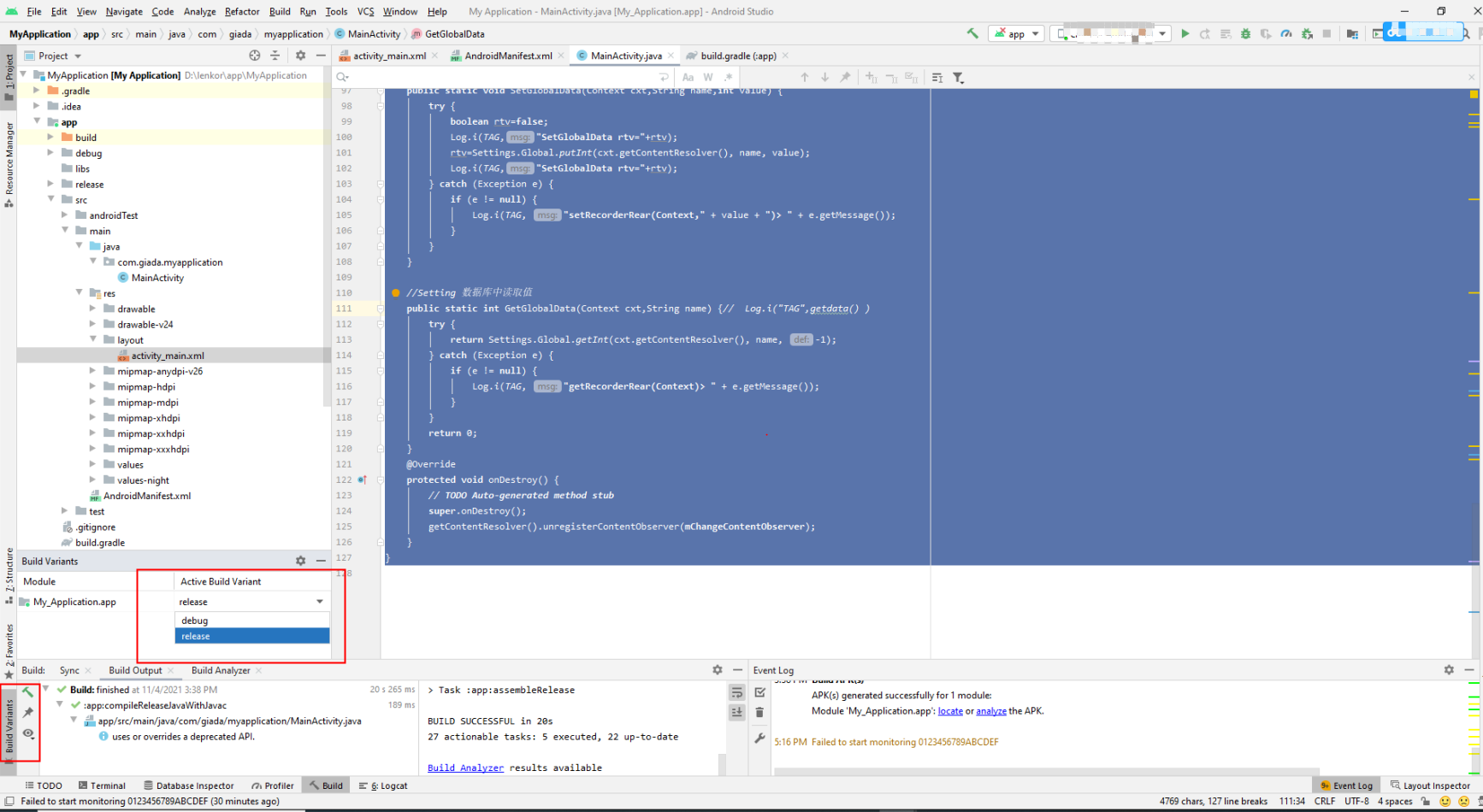The width and height of the screenshot is (1483, 812).
Task: Expand the 'build' folder in project tree
Action: (x=50, y=138)
